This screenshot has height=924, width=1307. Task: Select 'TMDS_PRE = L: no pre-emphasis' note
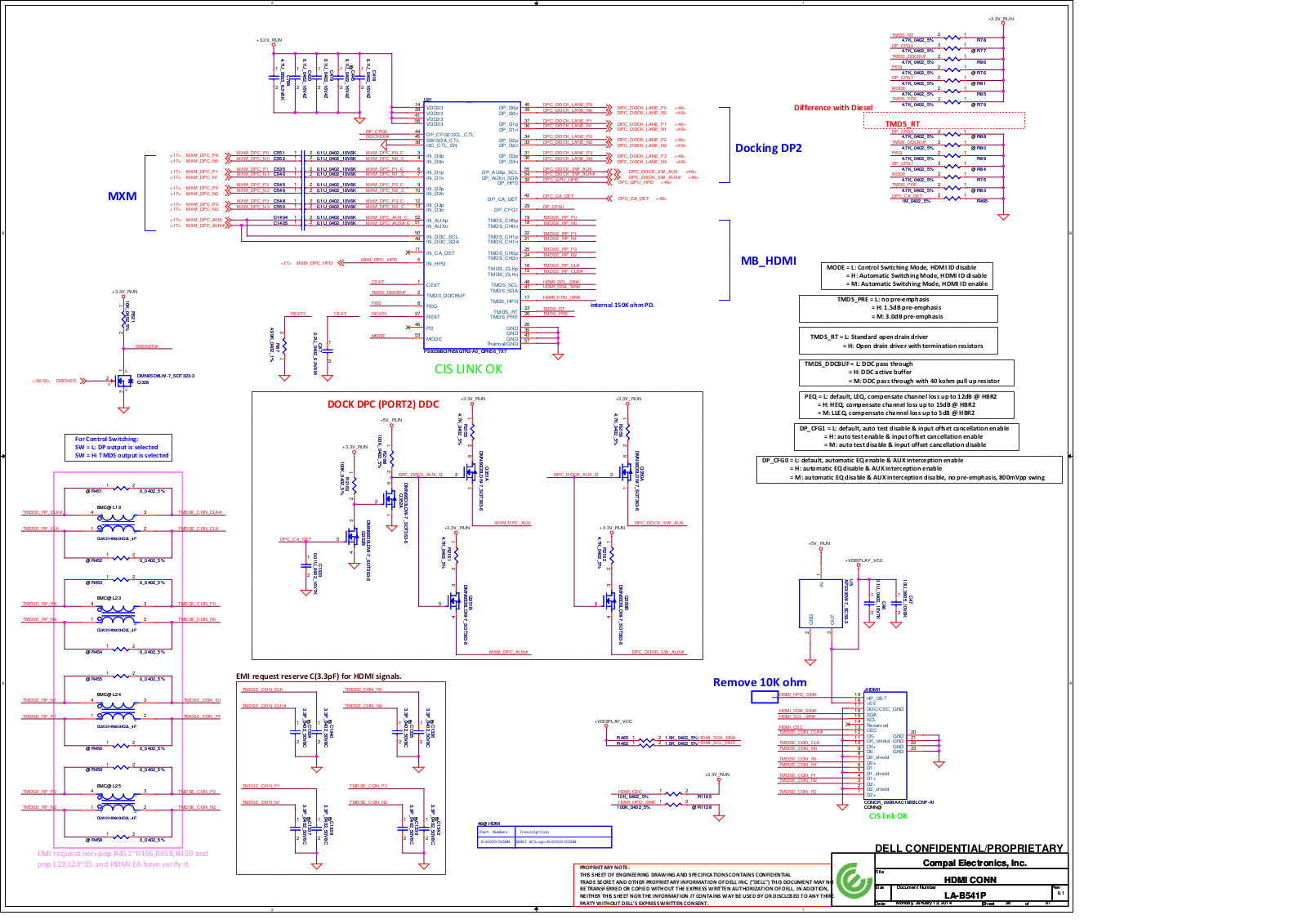coord(898,308)
